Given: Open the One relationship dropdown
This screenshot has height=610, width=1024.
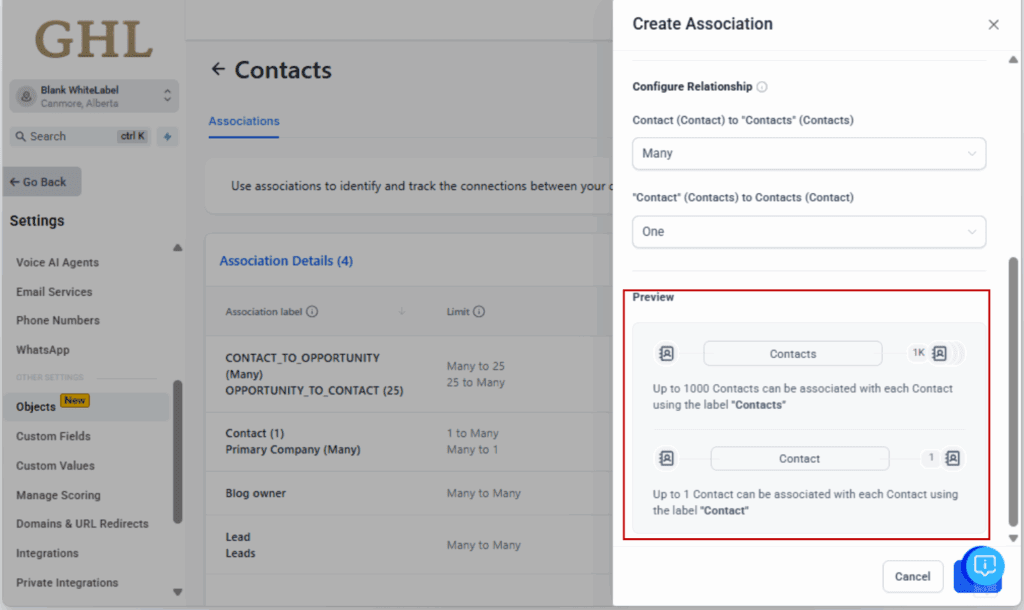Looking at the screenshot, I should (809, 232).
